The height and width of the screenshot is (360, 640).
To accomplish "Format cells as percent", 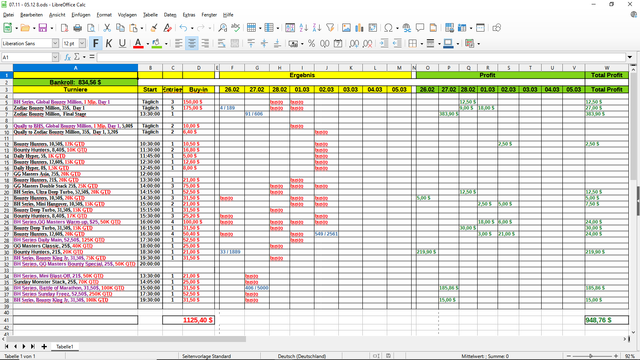I will pos(311,43).
